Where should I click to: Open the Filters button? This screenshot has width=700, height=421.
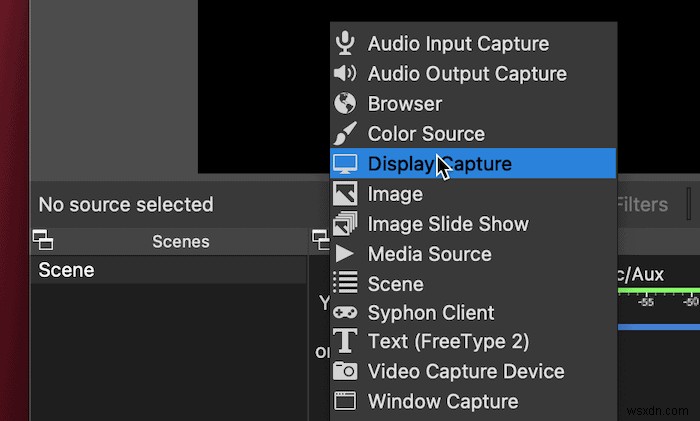(x=641, y=204)
